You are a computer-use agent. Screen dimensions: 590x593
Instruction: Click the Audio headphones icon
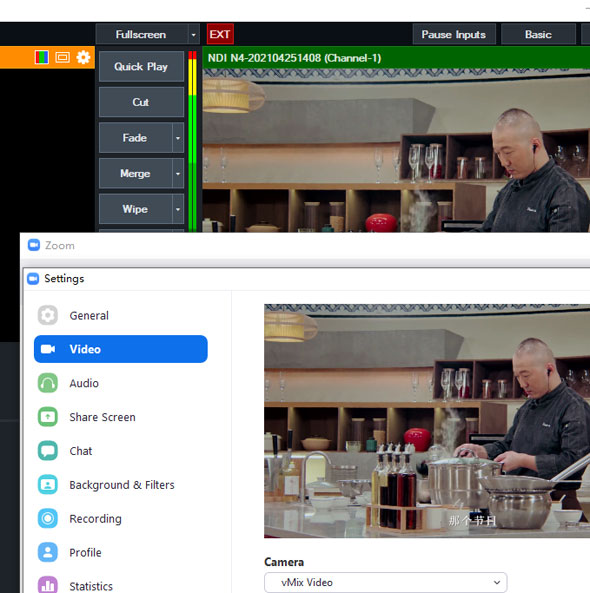click(x=48, y=383)
